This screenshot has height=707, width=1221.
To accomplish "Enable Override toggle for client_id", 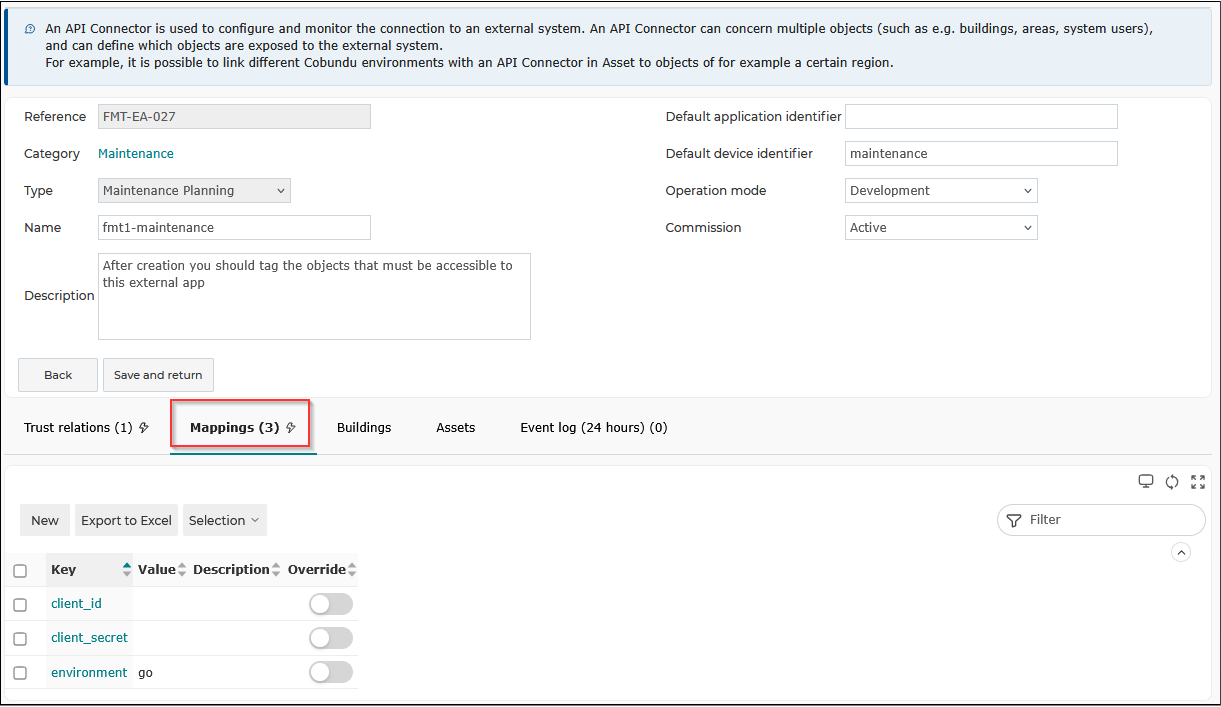I will click(x=331, y=604).
